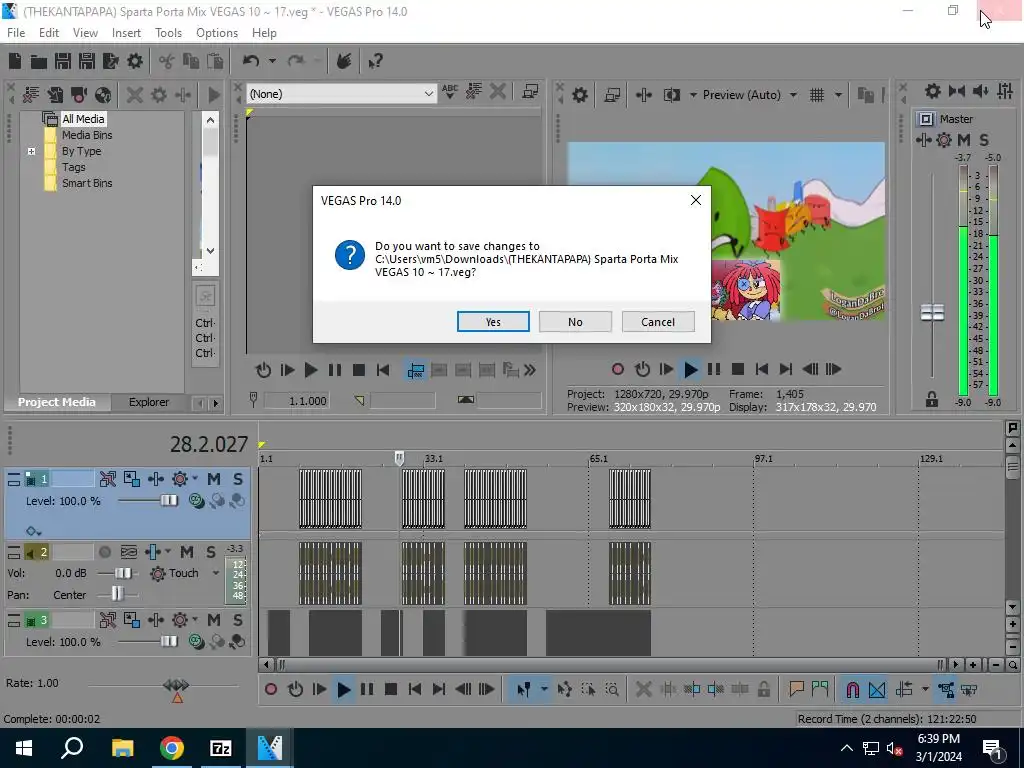Viewport: 1024px width, 768px height.
Task: Play the video preview
Action: coord(690,370)
